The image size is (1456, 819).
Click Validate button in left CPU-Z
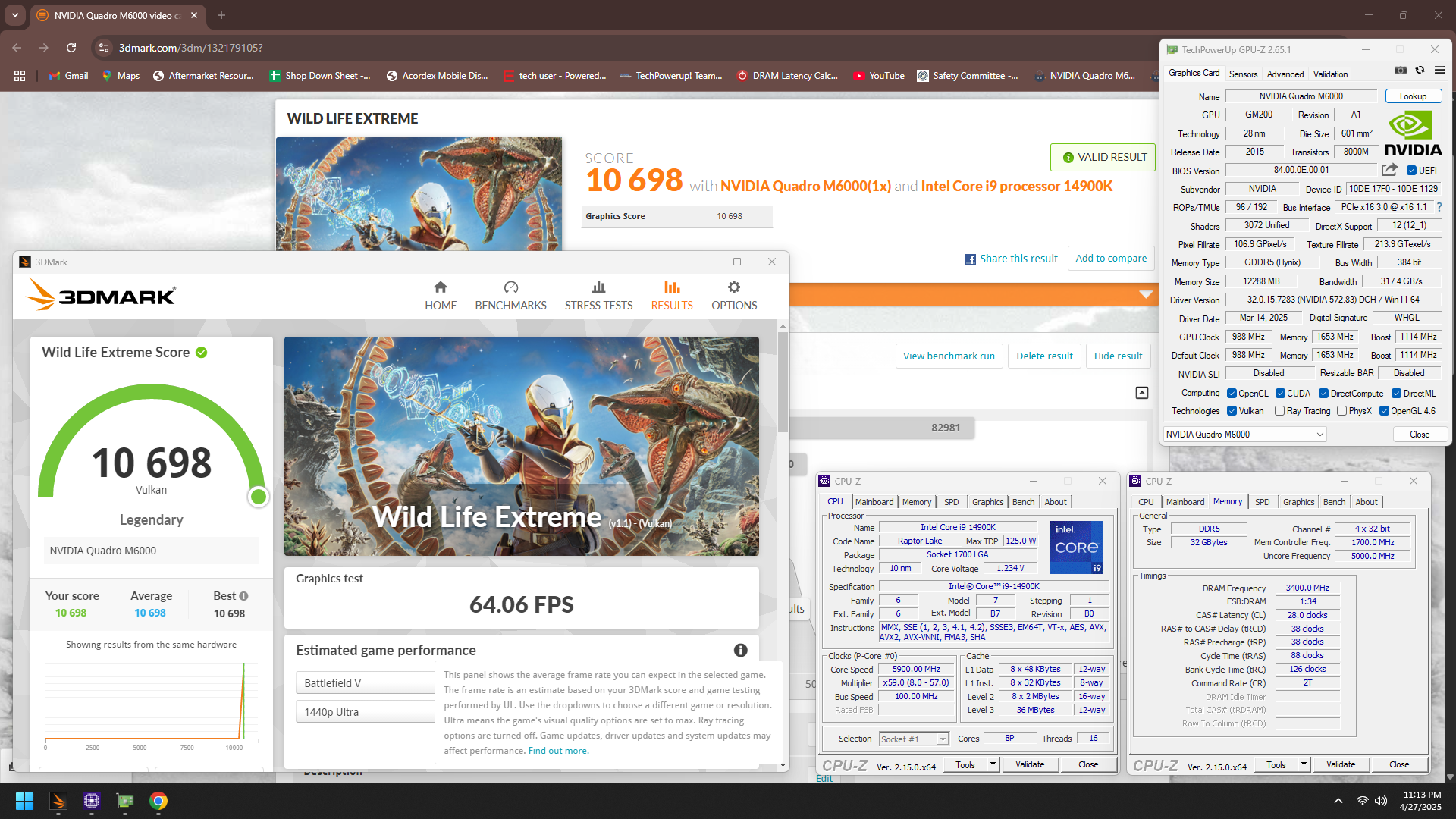[x=1030, y=764]
